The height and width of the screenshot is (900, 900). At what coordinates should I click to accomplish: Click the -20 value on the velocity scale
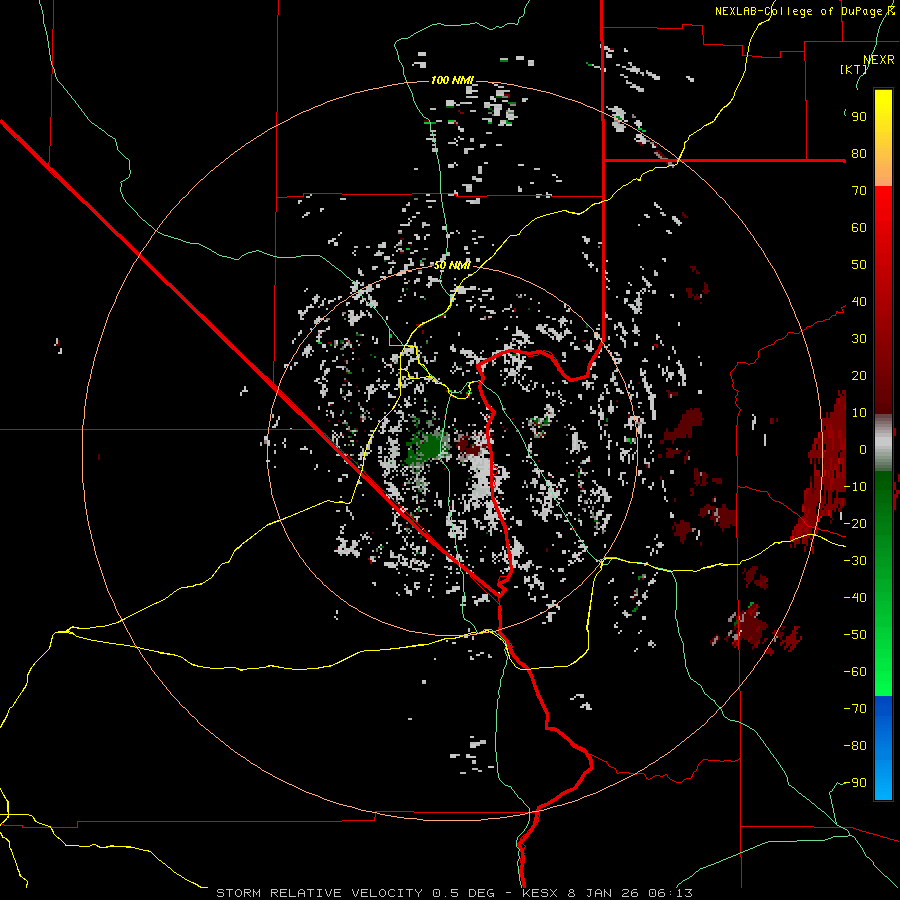(855, 524)
